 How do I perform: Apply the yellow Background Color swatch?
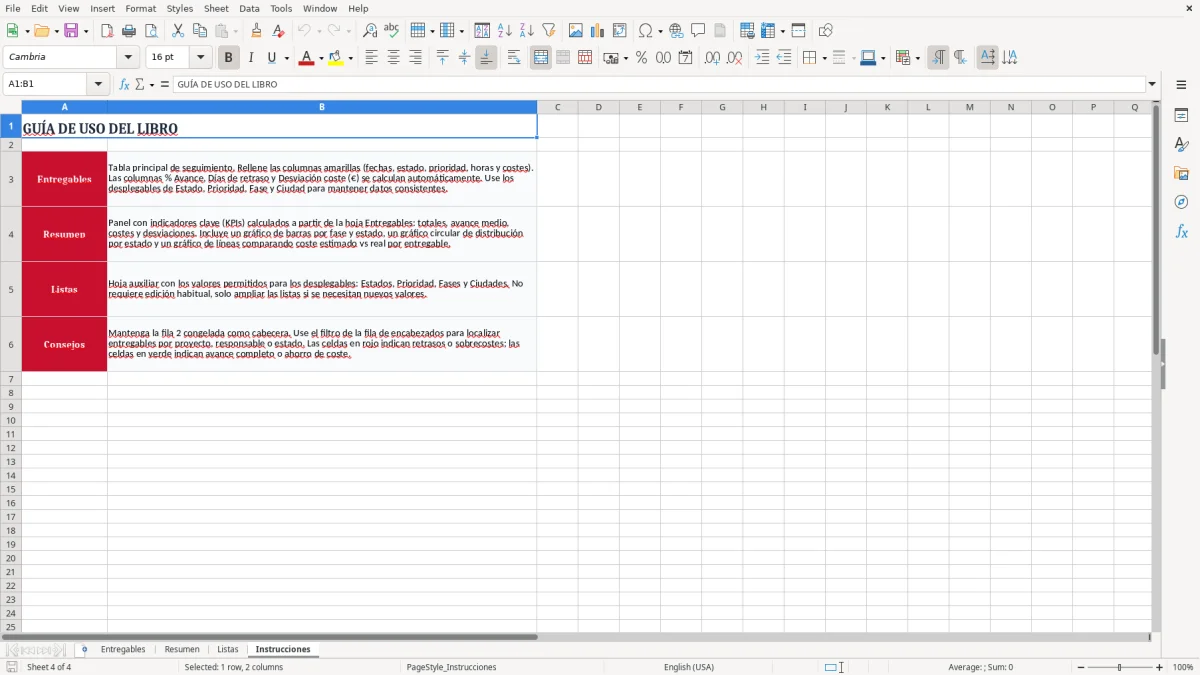pos(335,58)
